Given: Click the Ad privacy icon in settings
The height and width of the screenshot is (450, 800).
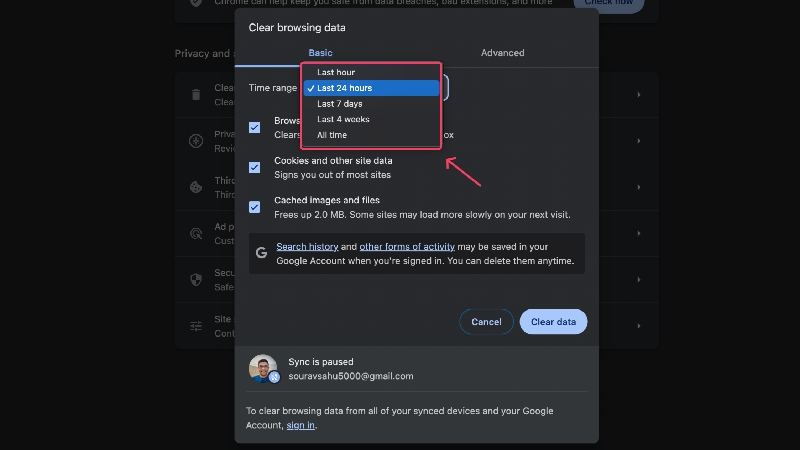Looking at the screenshot, I should point(196,234).
